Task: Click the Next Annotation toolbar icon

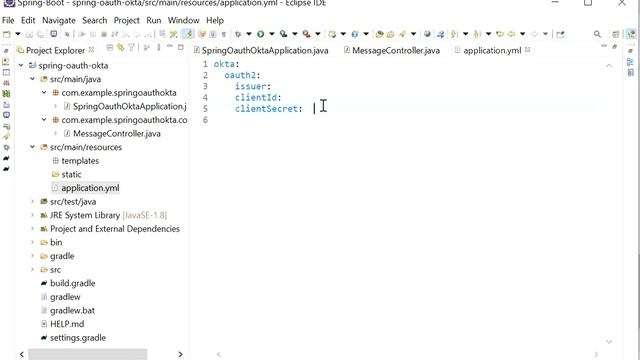Action: 454,34
